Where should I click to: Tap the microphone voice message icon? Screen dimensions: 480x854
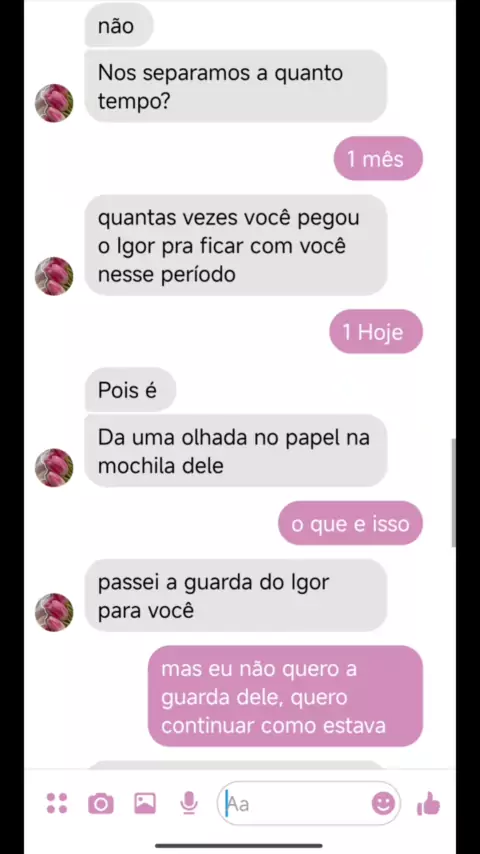(189, 803)
